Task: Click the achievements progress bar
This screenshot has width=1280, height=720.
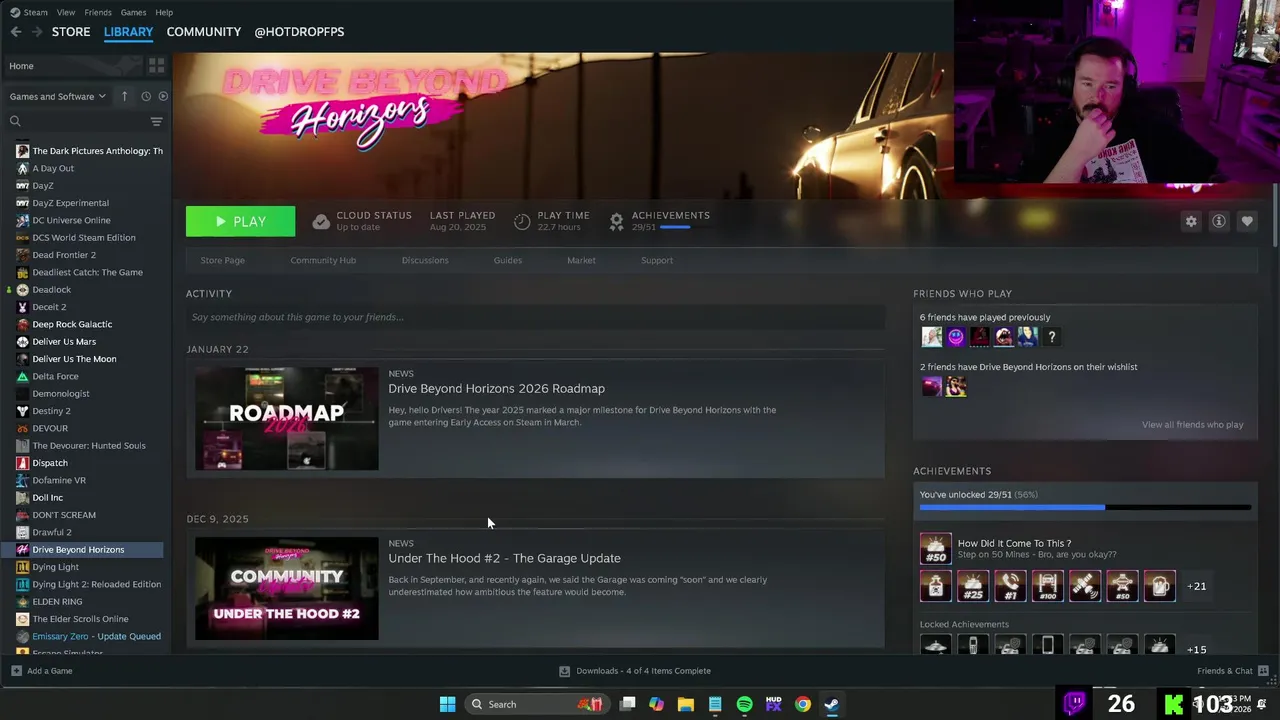Action: 1085,508
